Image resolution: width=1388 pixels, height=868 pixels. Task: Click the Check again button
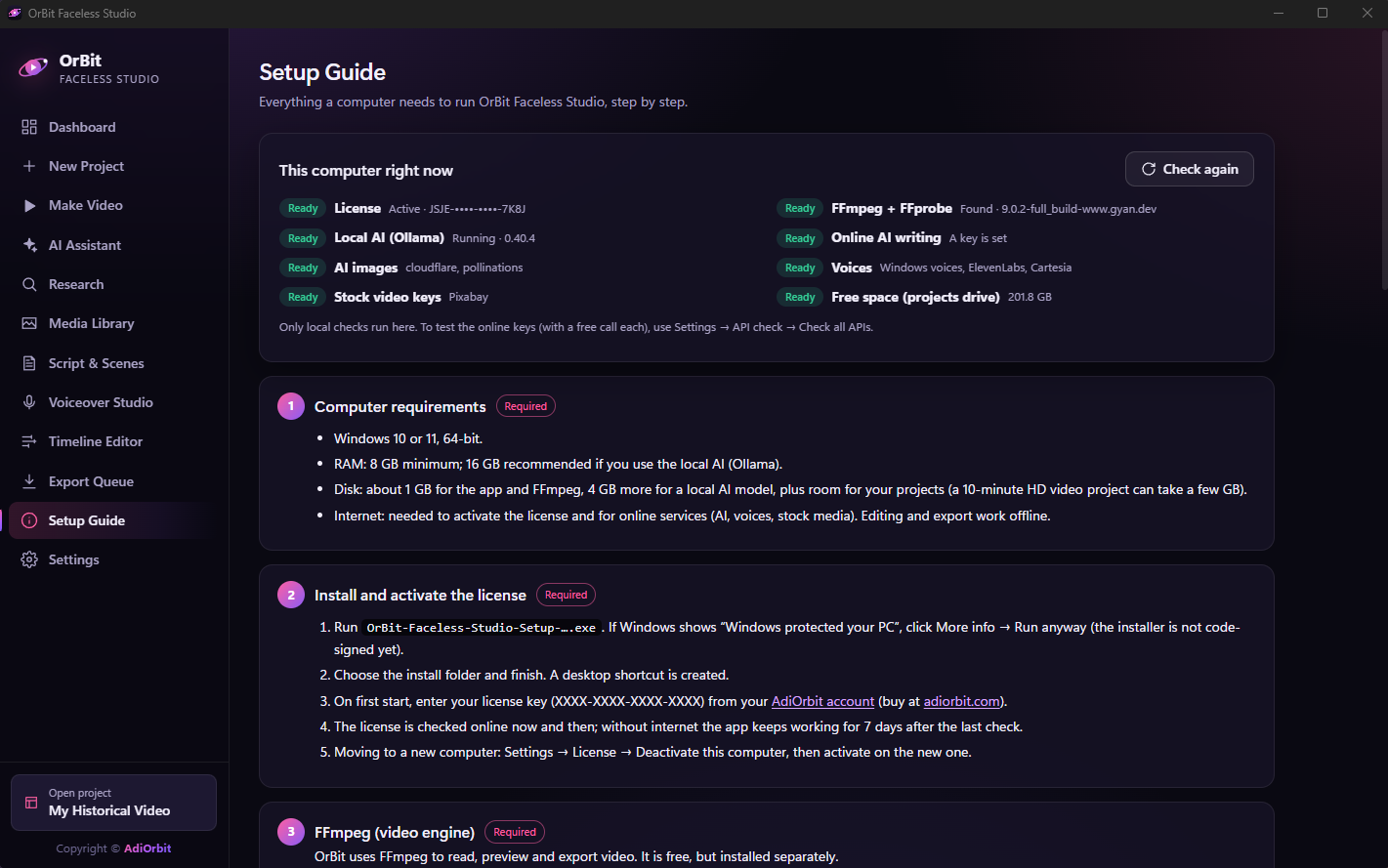[x=1189, y=169]
